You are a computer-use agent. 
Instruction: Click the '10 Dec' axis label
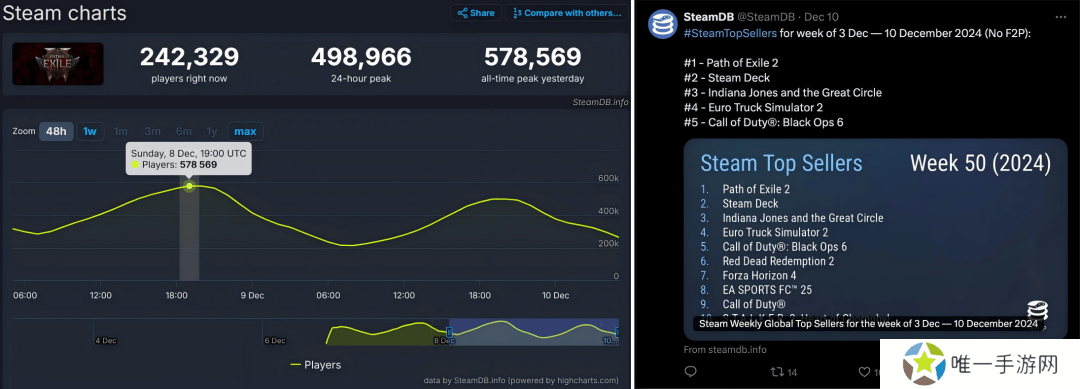point(555,295)
